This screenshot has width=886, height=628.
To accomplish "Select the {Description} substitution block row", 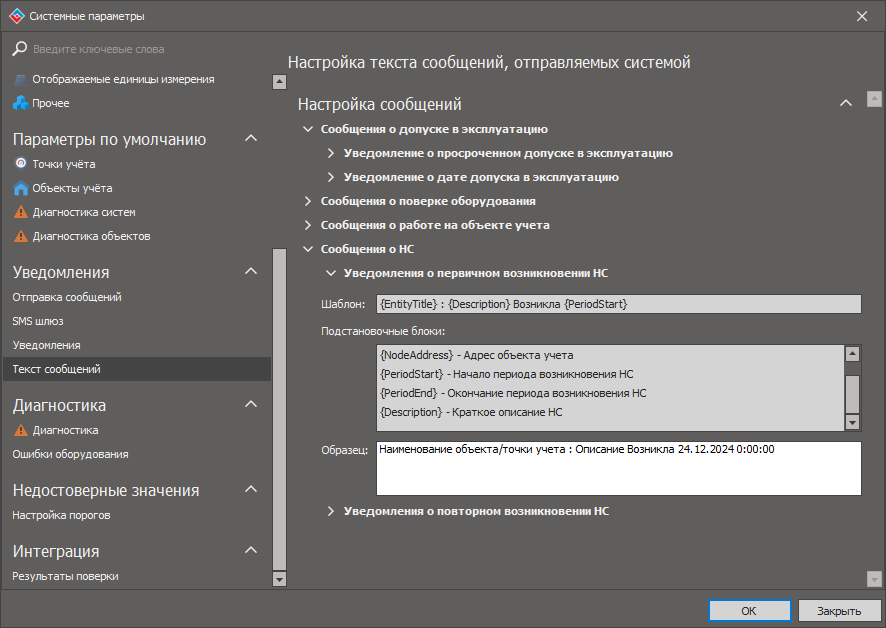I will pos(610,412).
